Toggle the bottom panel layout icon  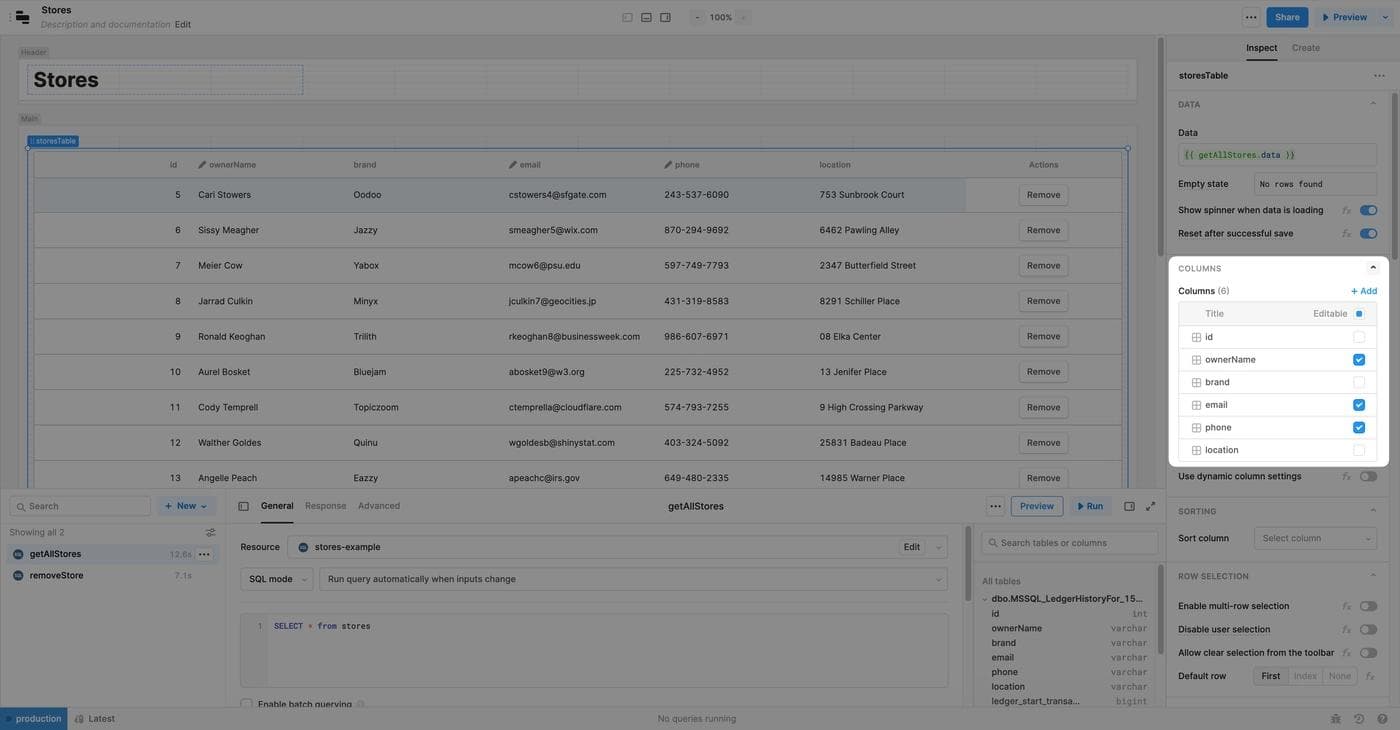(x=646, y=17)
